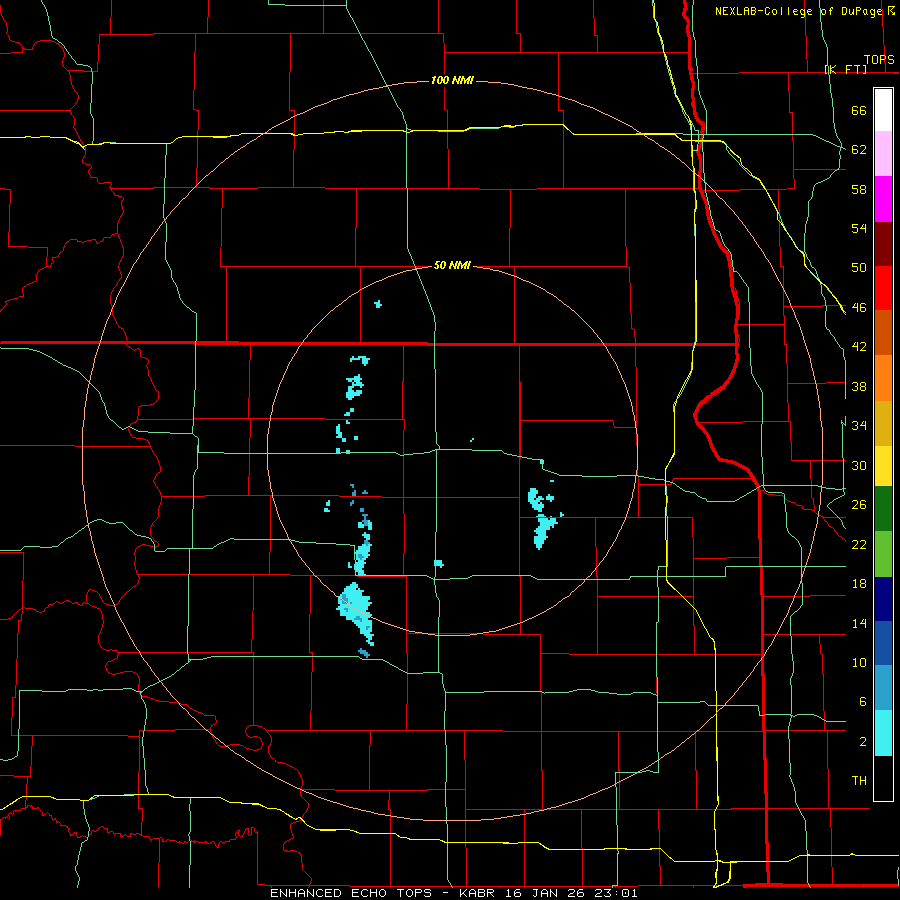Select the 'NEXLAB-College of DuPage' credit text
The width and height of the screenshot is (900, 900).
tap(798, 11)
